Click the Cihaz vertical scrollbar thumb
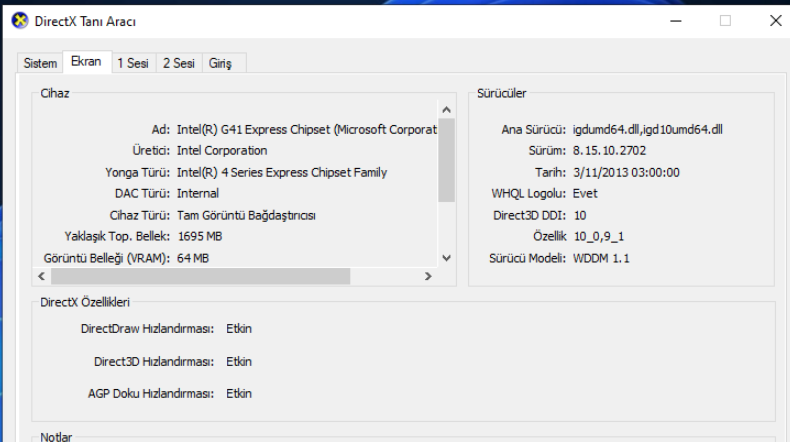The width and height of the screenshot is (790, 442). [x=446, y=160]
